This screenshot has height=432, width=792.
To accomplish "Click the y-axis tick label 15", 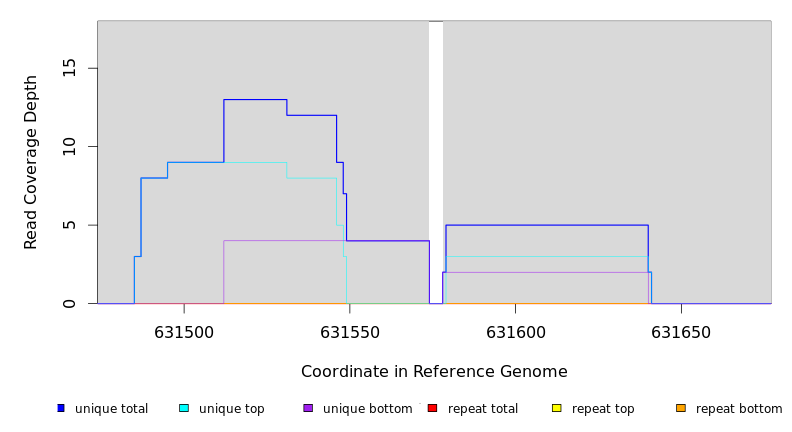I will tap(69, 68).
